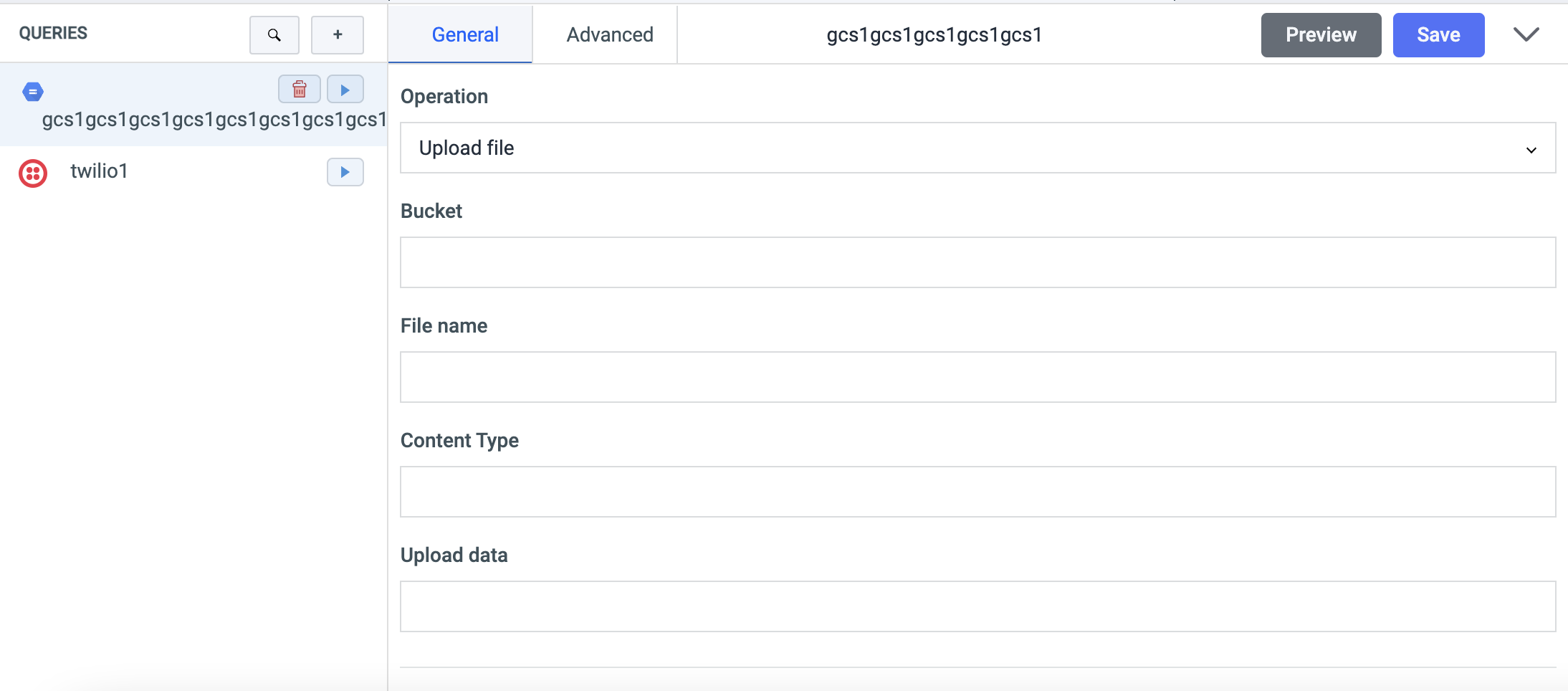The image size is (1568, 691).
Task: Select the gcs1 query in the sidebar
Action: point(193,120)
